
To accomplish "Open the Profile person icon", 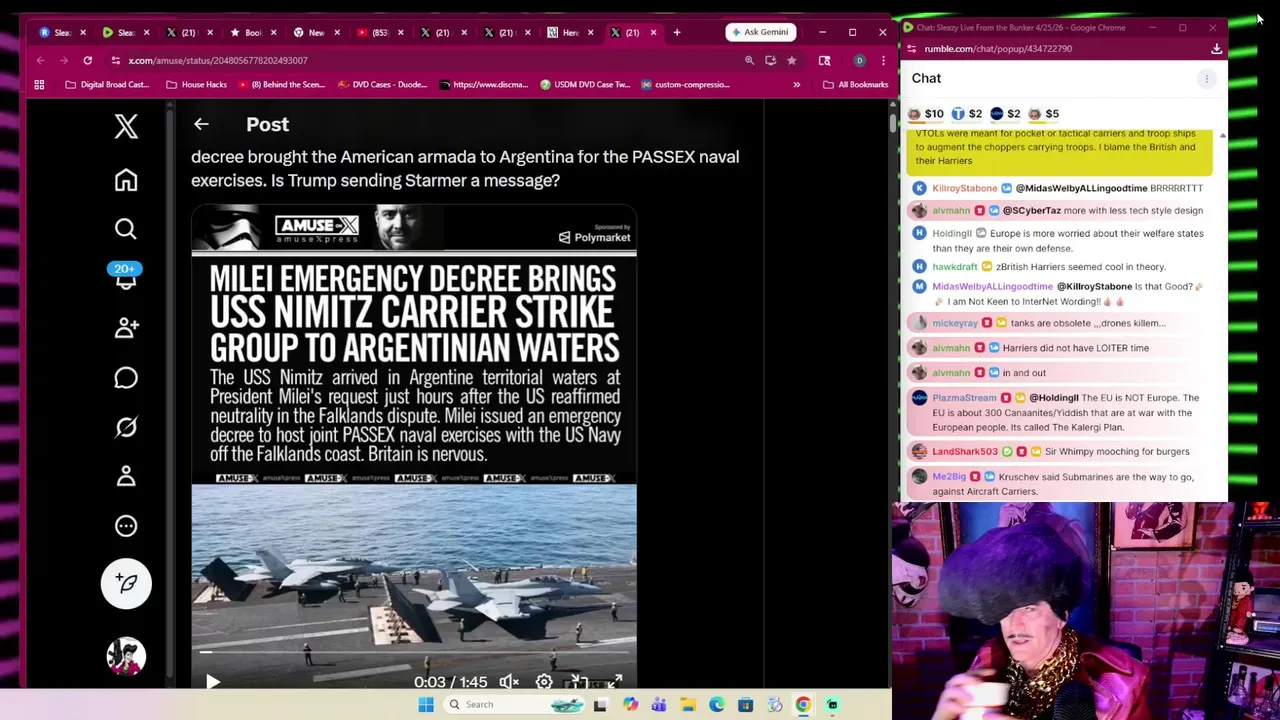I will (x=126, y=476).
